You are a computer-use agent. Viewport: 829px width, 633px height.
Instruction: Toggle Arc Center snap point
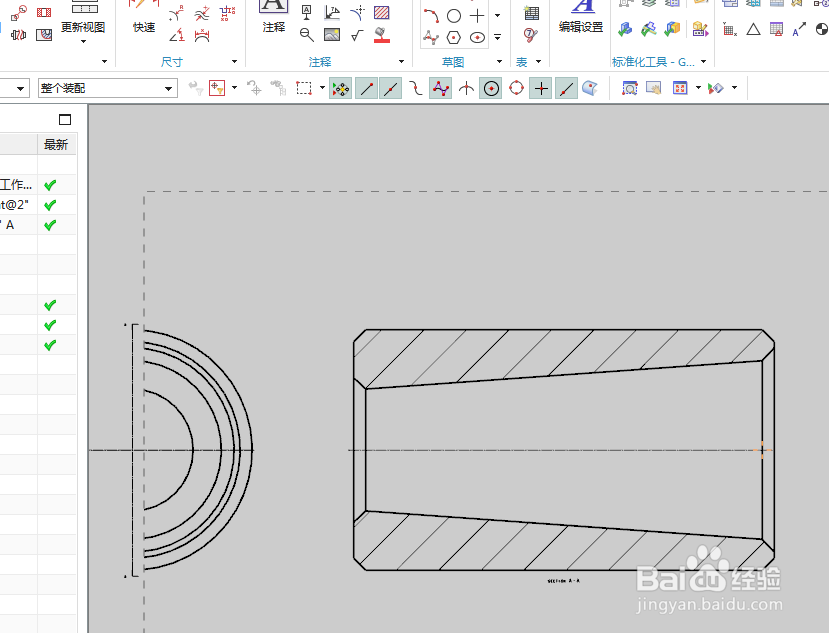(491, 88)
